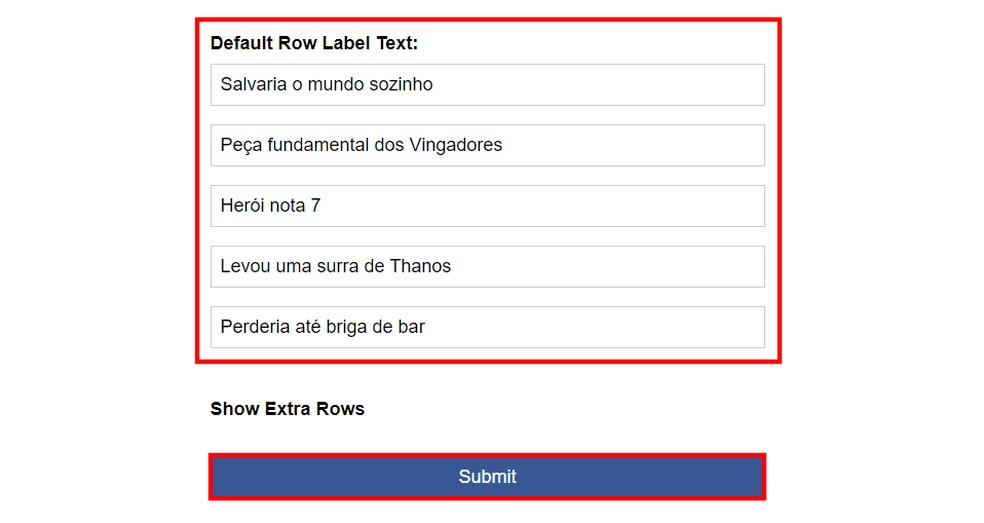984x523 pixels.
Task: Focus the 'Perderia até briga de bar' input
Action: [x=487, y=327]
